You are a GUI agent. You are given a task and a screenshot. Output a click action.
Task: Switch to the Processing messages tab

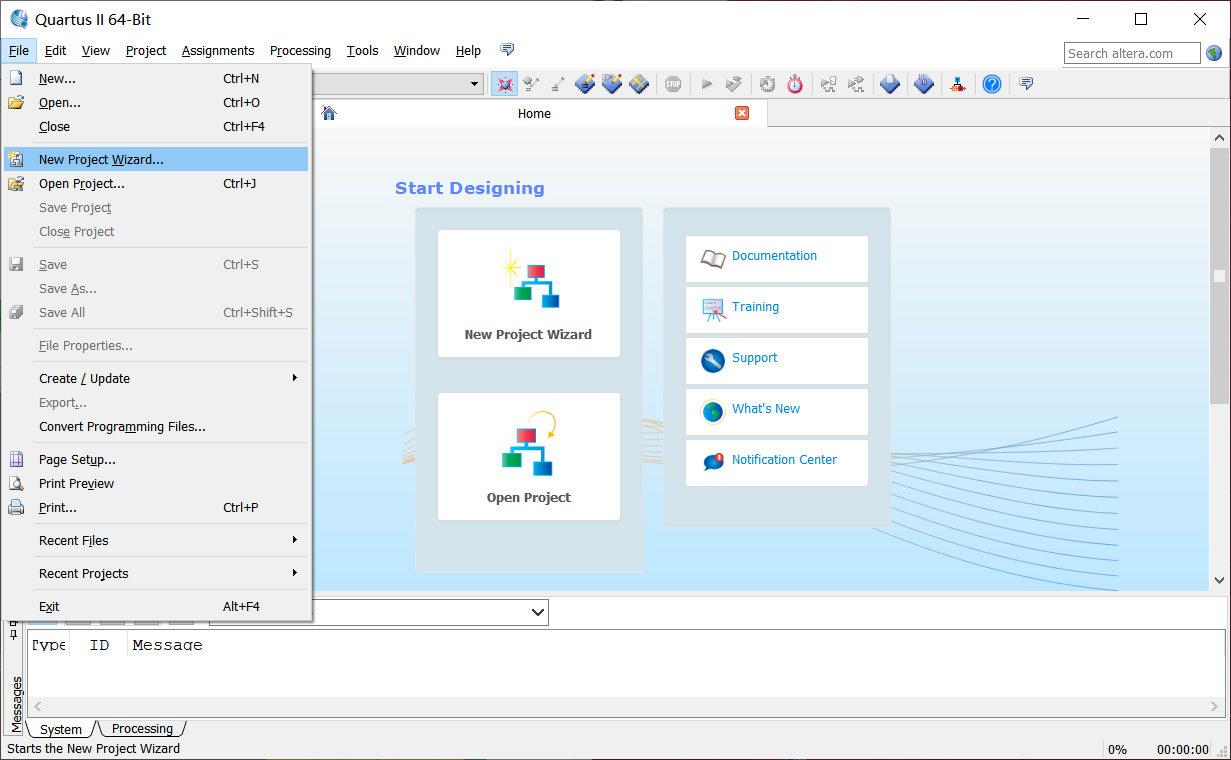142,729
